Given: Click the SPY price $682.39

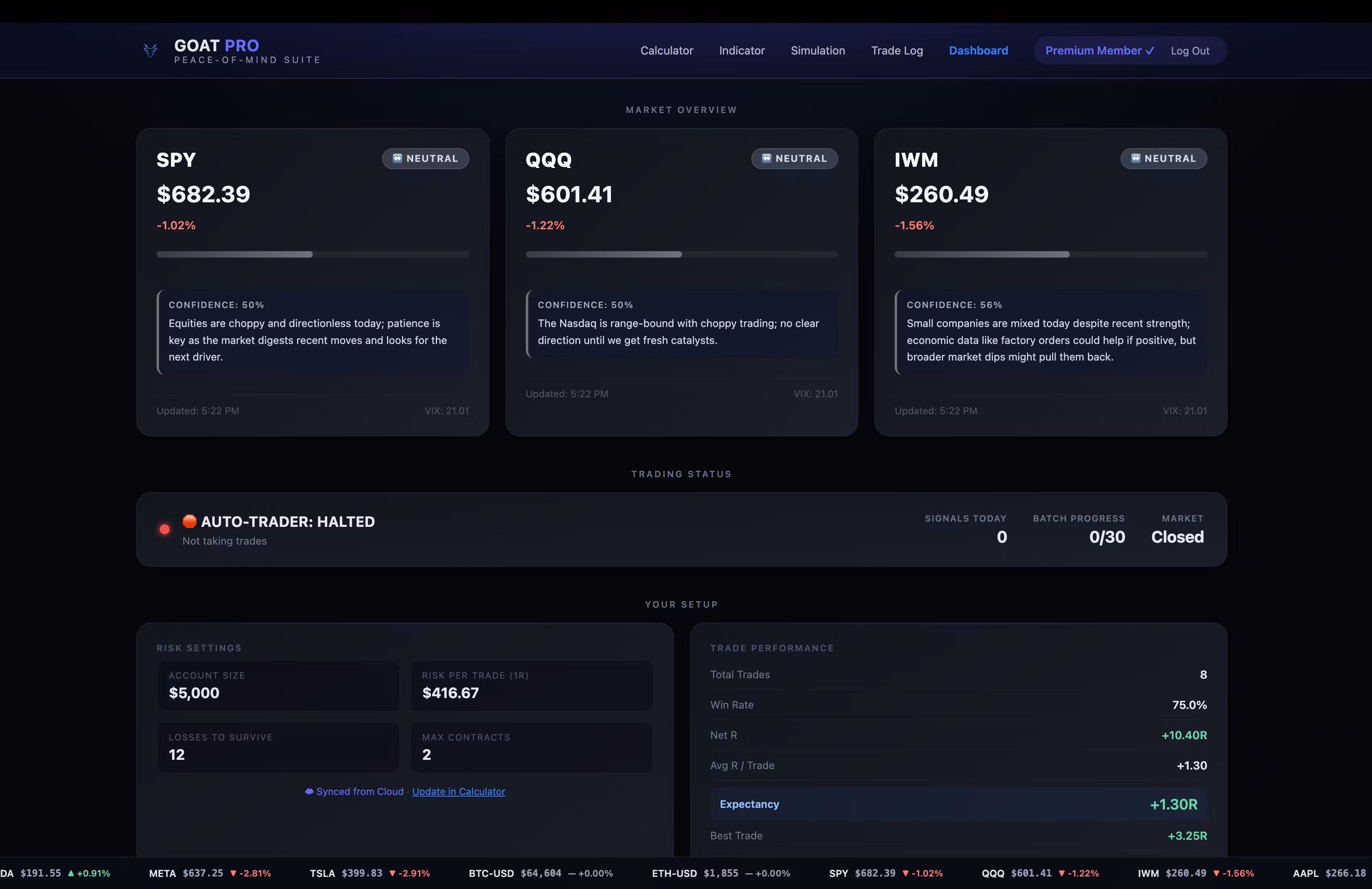Looking at the screenshot, I should 203,195.
